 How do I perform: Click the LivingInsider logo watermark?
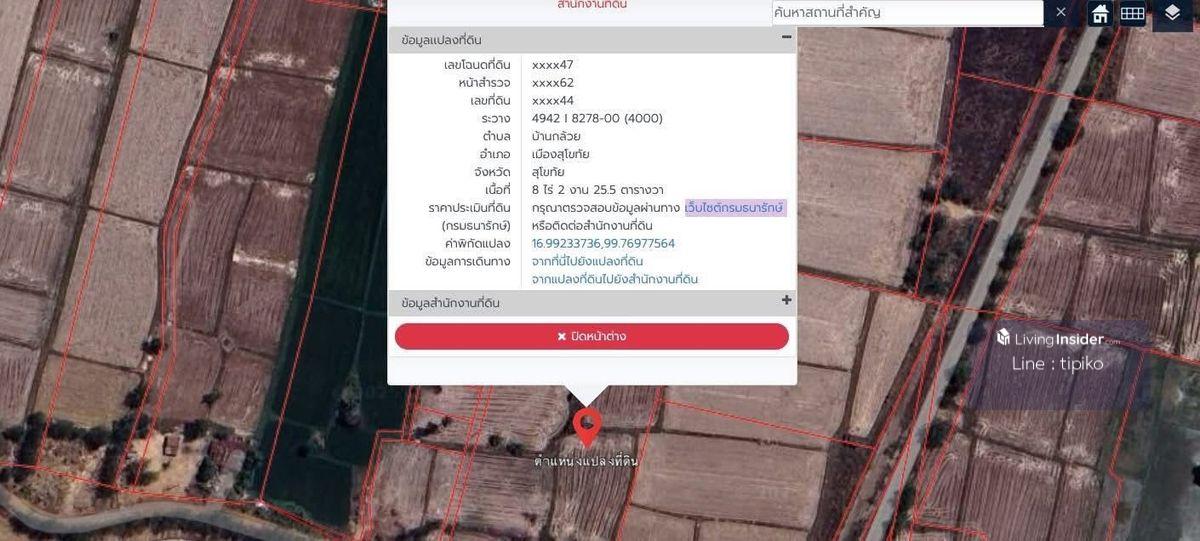[x=1057, y=339]
